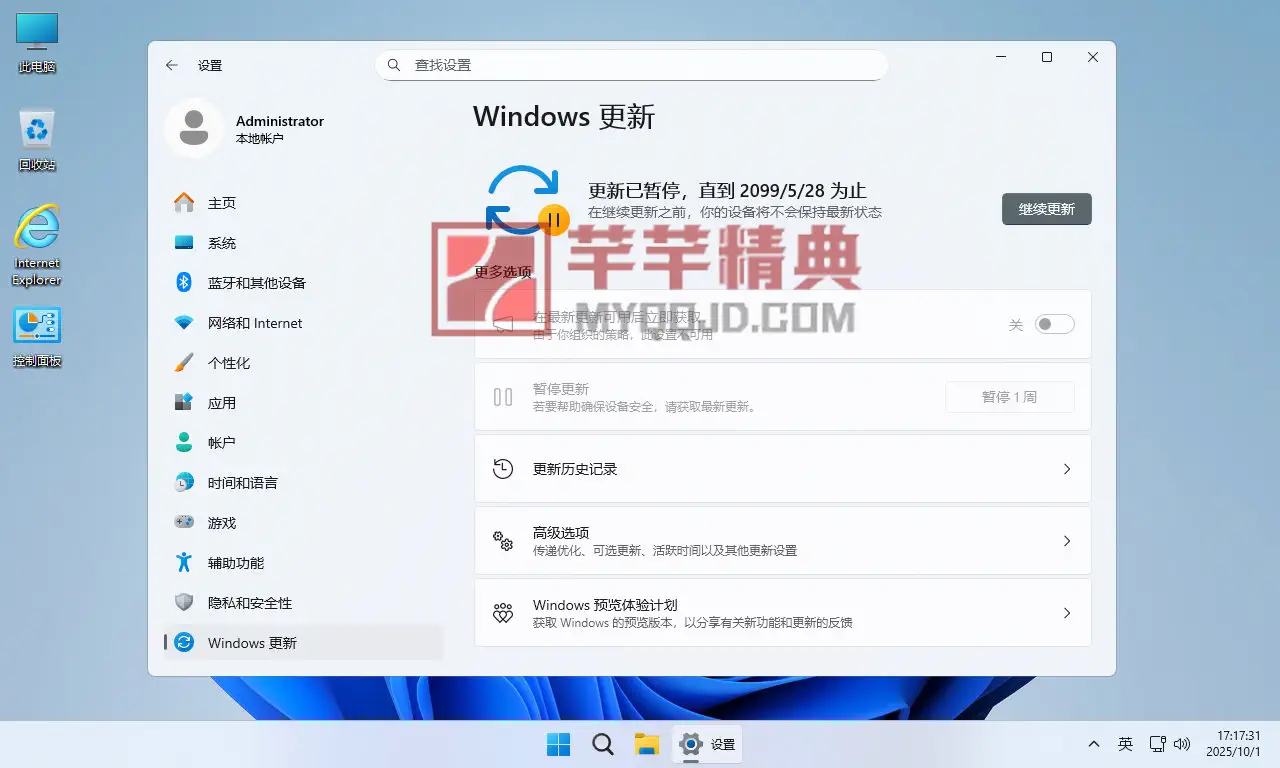The image size is (1280, 768).
Task: Select the Personalization paintbrush icon
Action: click(x=184, y=363)
